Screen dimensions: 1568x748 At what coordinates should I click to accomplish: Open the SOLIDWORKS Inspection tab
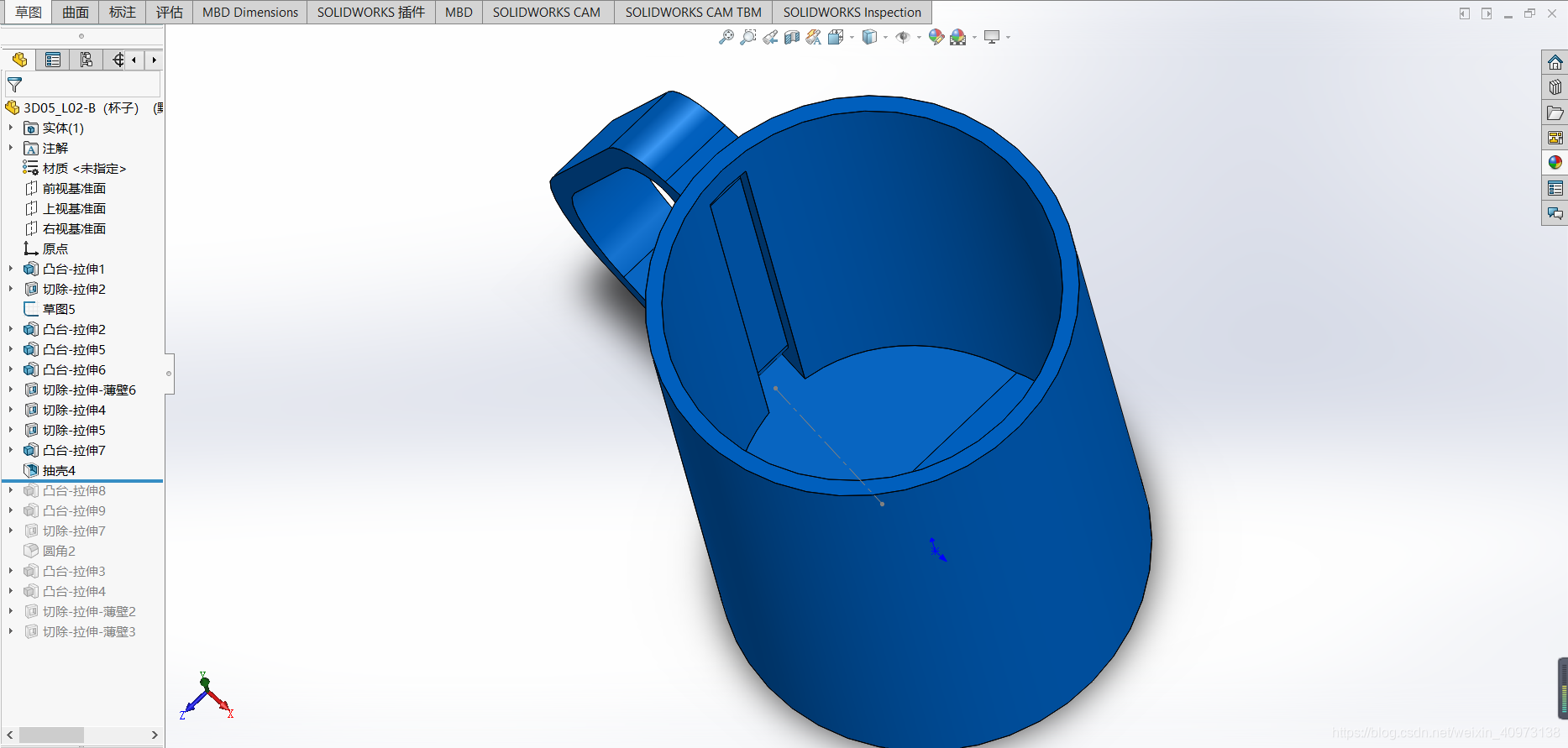point(852,12)
